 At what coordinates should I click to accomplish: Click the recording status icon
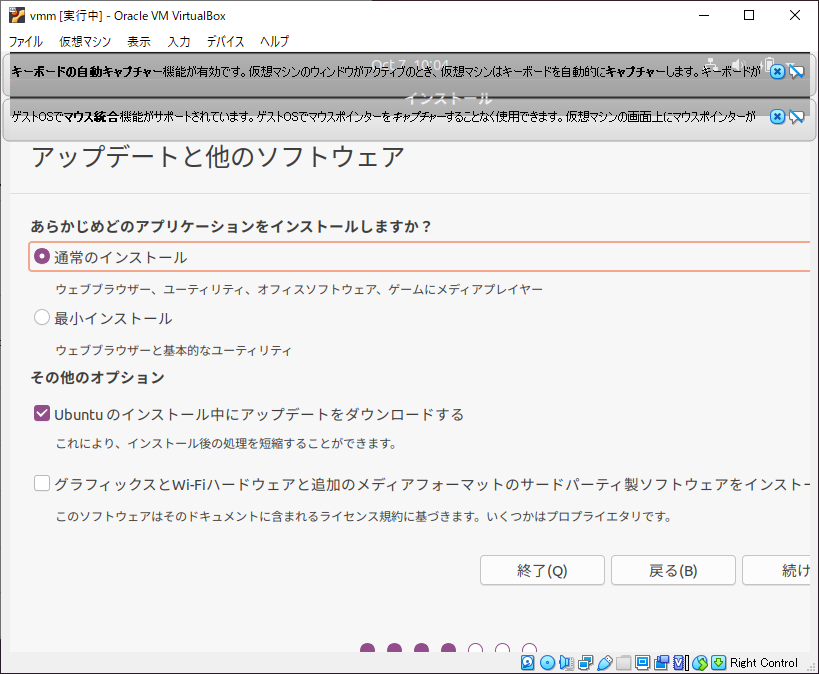pos(661,663)
